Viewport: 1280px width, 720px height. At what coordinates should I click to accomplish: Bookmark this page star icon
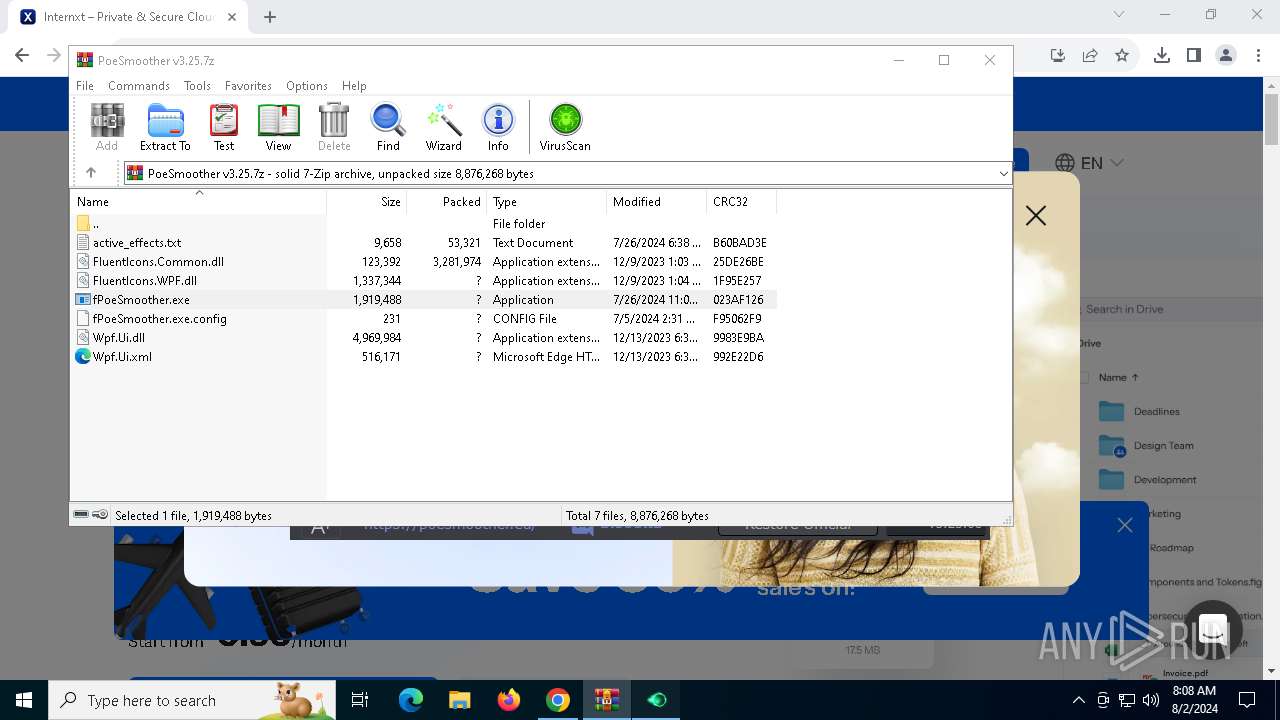tap(1122, 56)
